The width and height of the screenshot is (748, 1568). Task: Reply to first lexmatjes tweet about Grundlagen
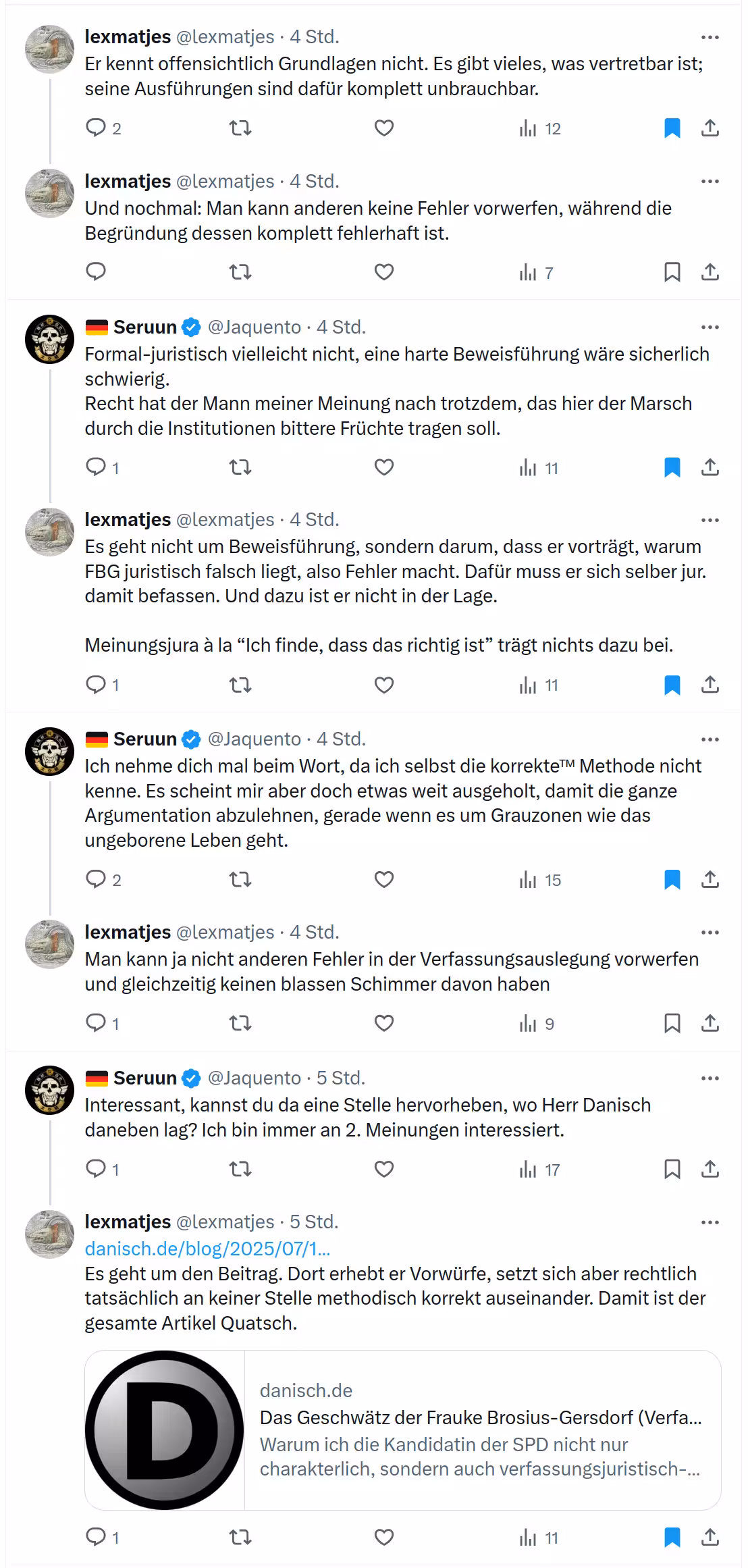(x=96, y=128)
